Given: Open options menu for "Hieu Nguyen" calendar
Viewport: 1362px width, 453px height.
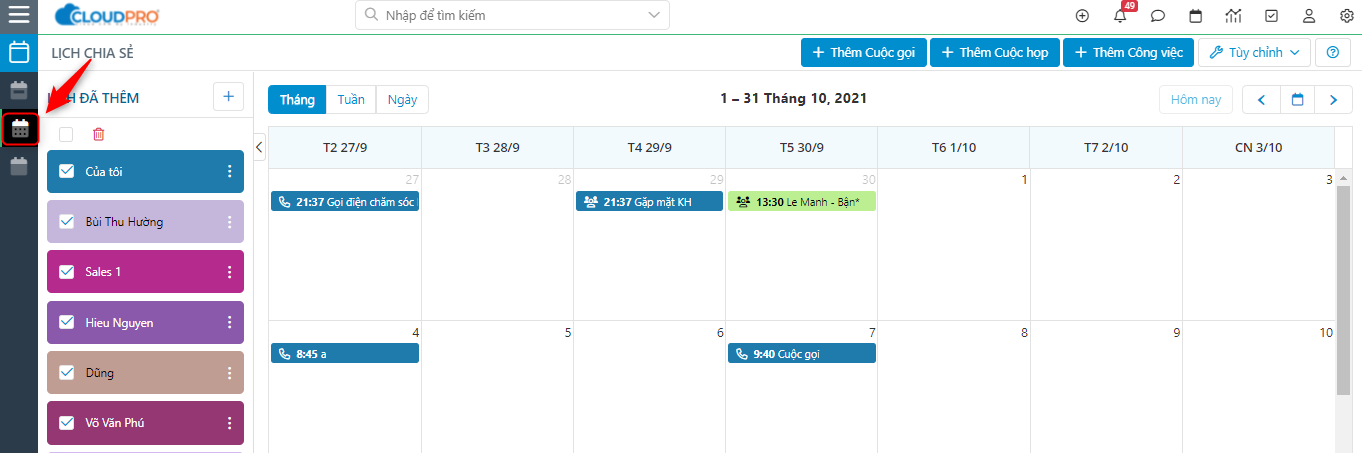Looking at the screenshot, I should click(229, 322).
